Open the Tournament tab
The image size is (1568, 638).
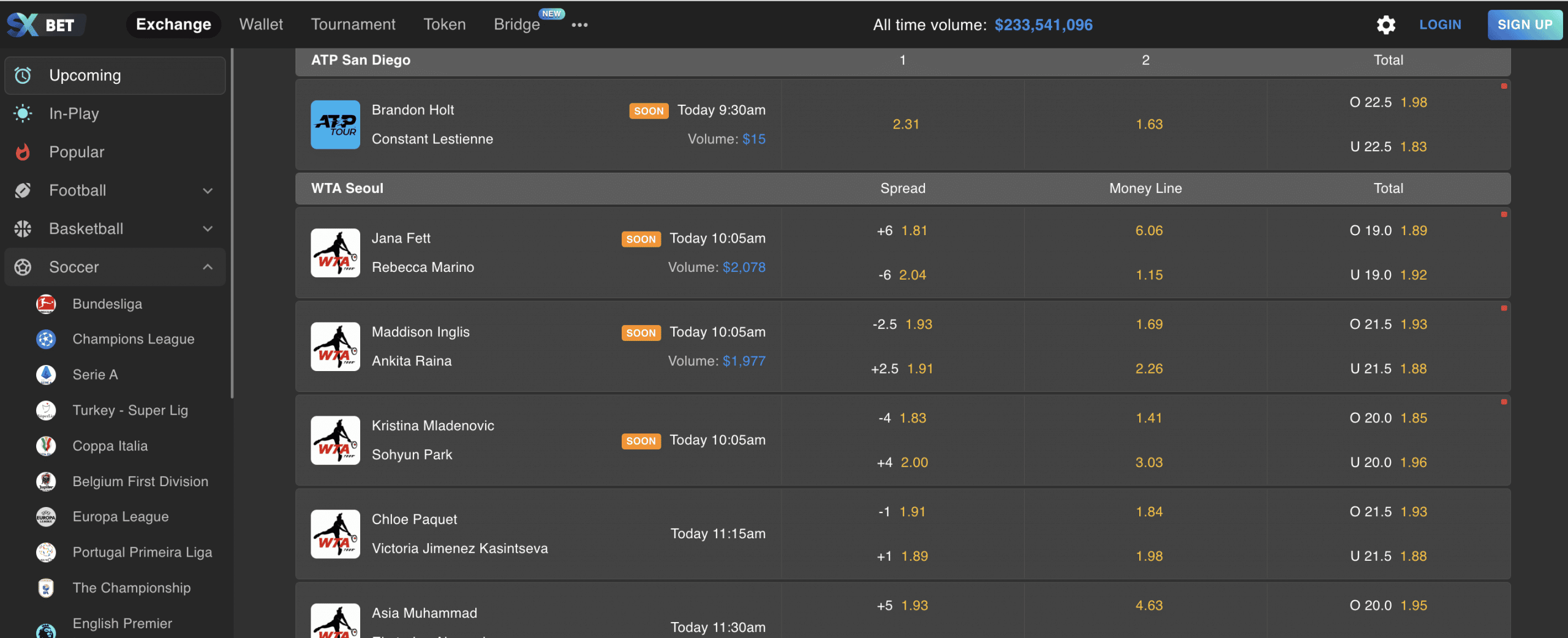coord(353,24)
